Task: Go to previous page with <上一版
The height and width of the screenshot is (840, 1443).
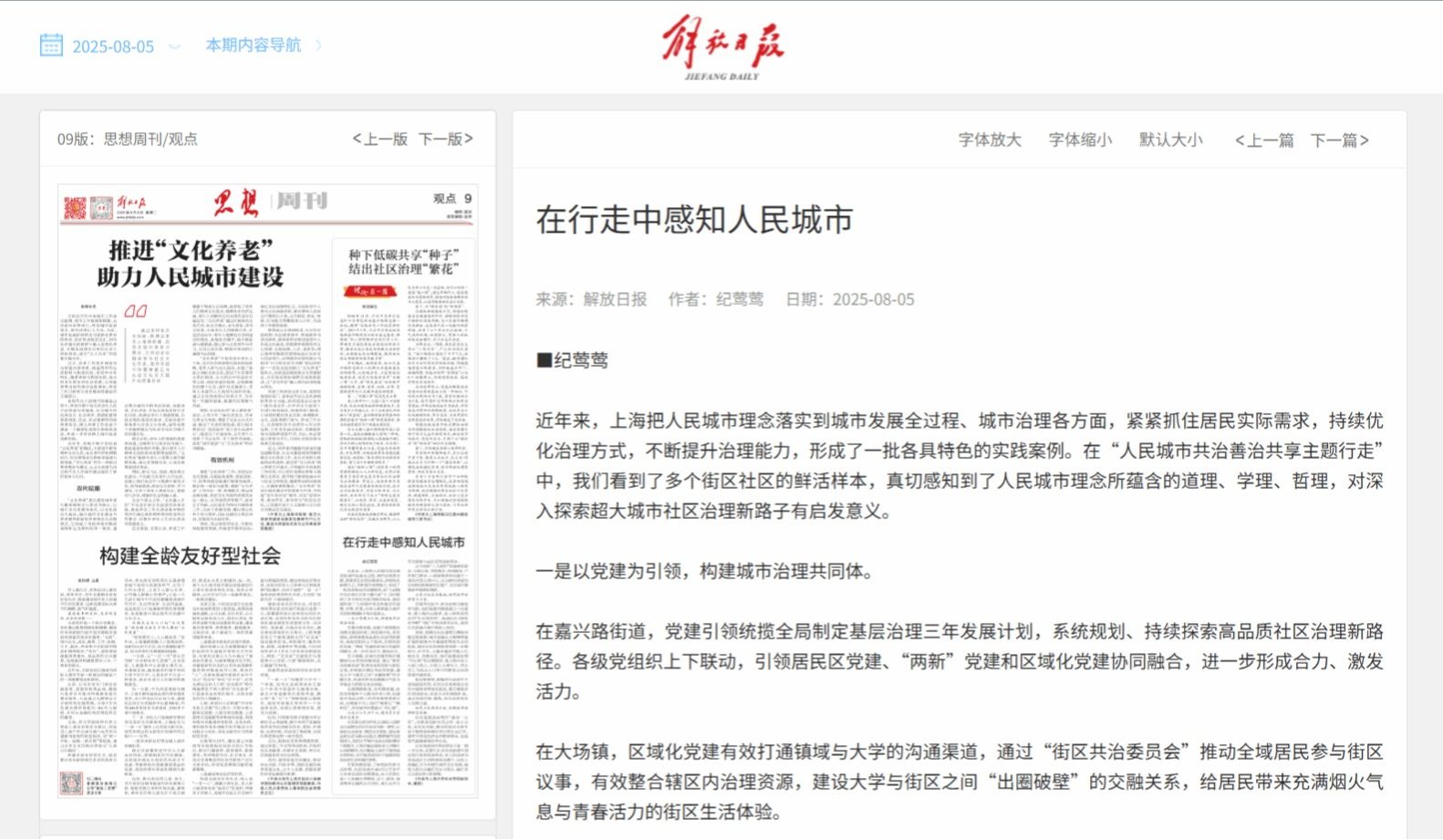Action: pos(380,139)
